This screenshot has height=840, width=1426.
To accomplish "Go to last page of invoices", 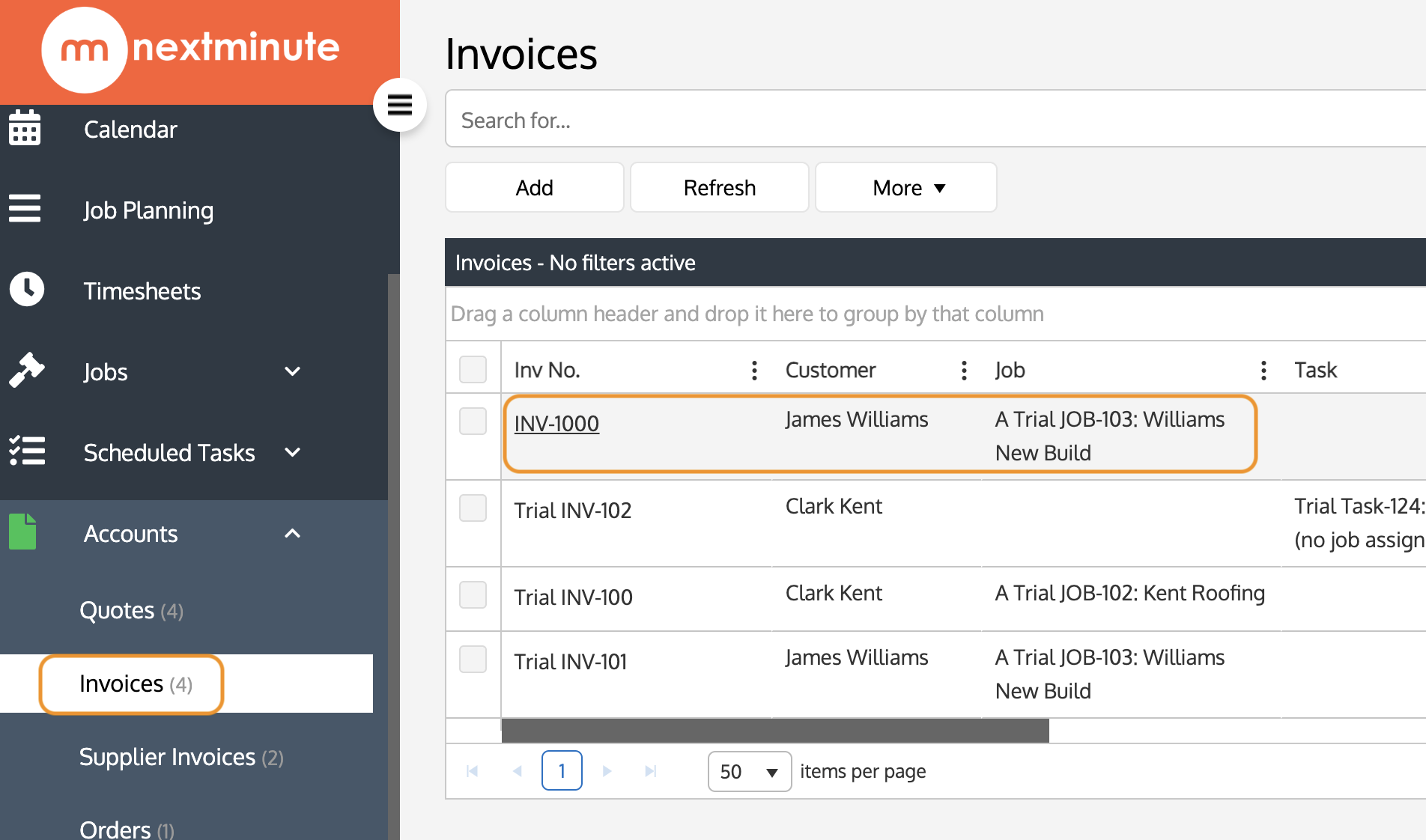I will pos(651,771).
